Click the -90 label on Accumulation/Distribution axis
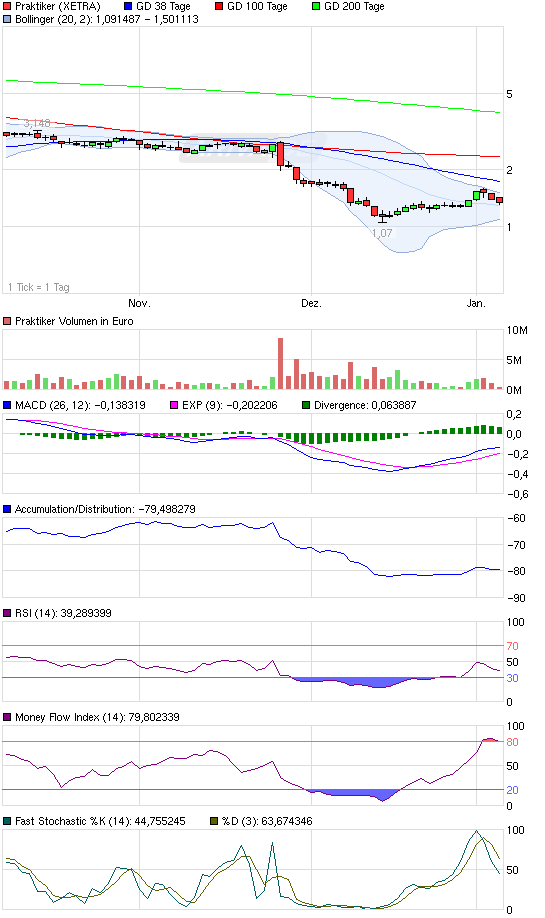Screen dimensions: 545x918 coord(516,598)
